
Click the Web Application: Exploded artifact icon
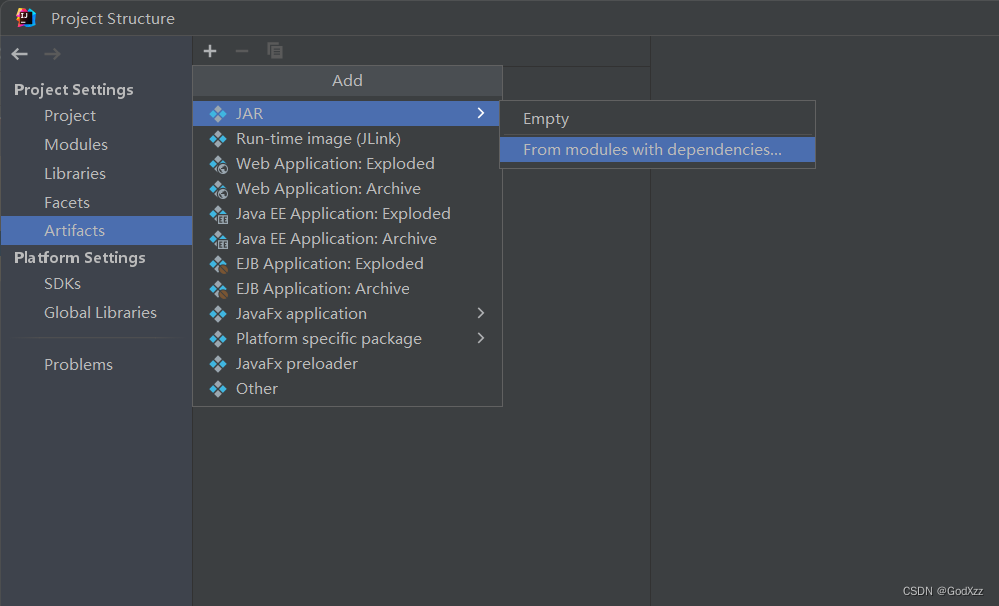219,164
